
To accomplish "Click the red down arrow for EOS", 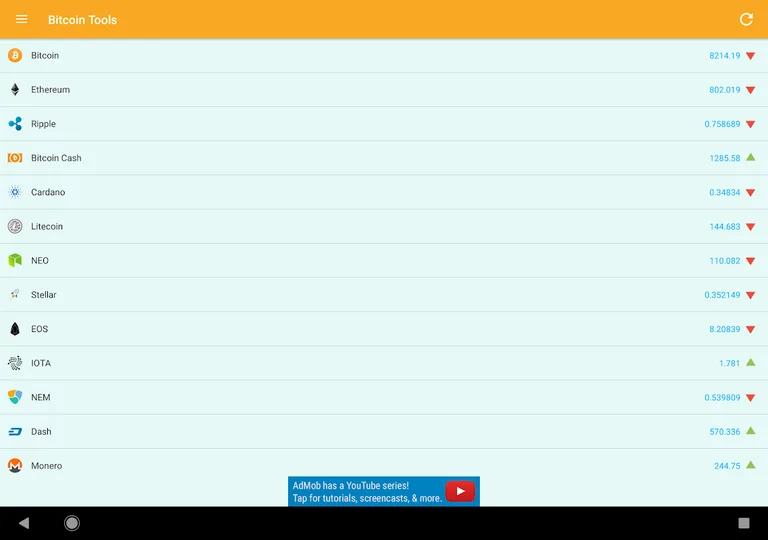I will click(x=750, y=329).
